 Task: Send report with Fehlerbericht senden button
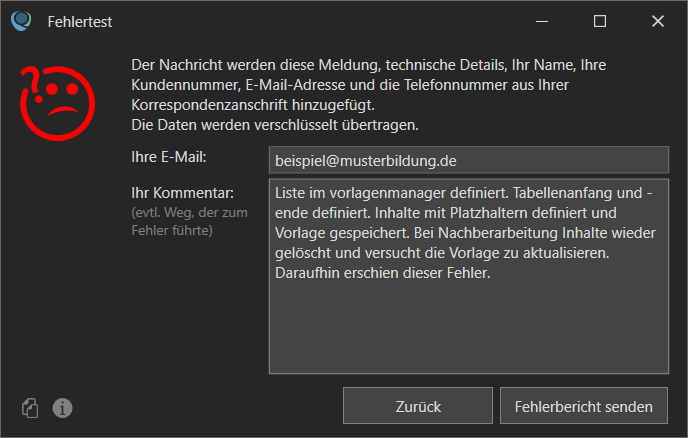(x=584, y=406)
